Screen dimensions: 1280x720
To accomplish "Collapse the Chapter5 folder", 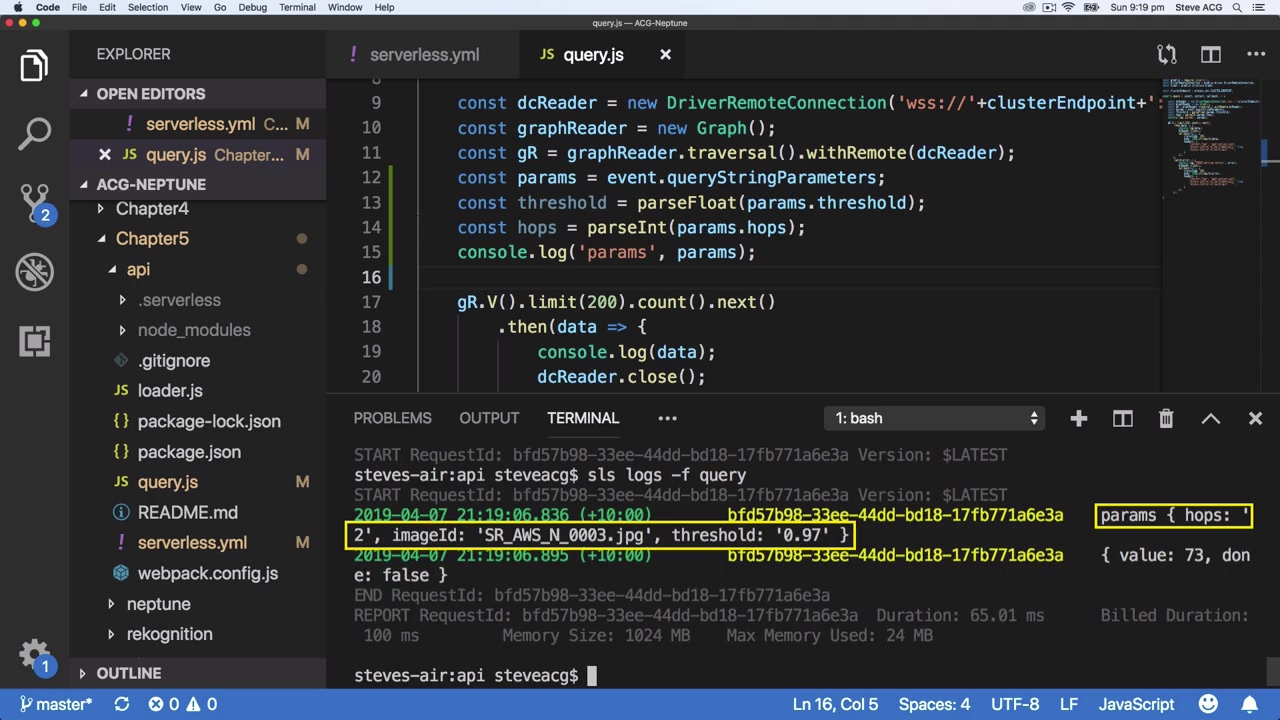I will (x=152, y=239).
